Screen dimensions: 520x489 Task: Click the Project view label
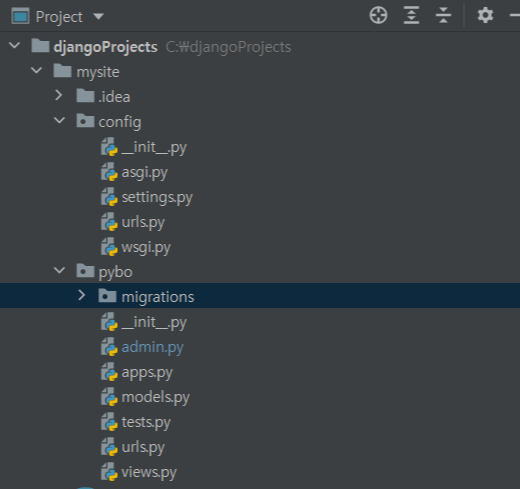point(59,17)
